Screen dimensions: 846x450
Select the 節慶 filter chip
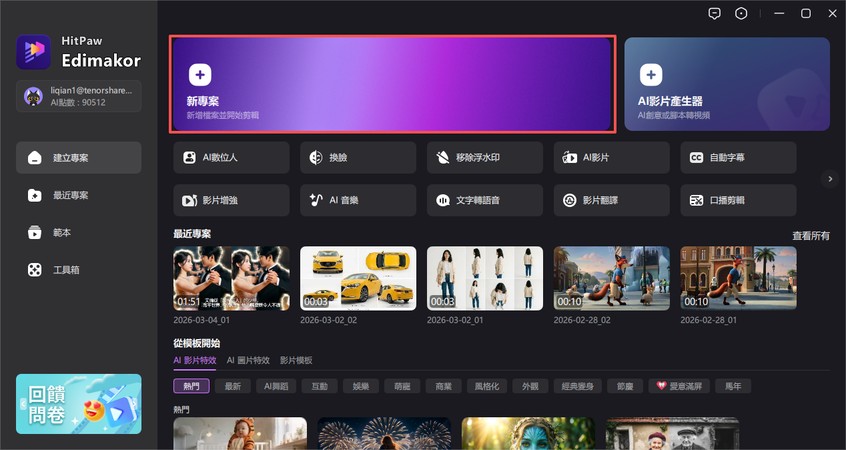[x=625, y=386]
